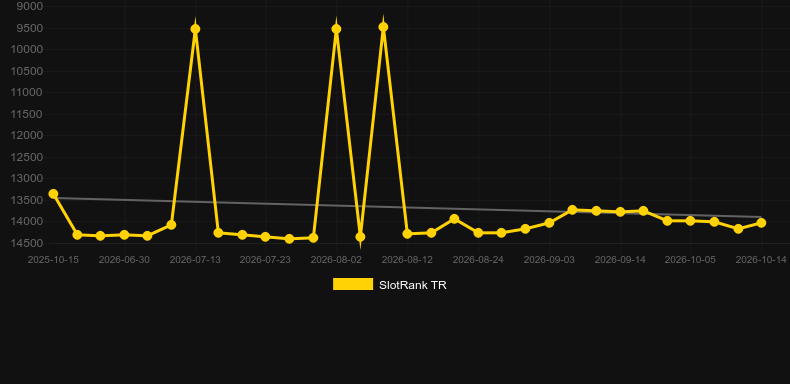
Task: Select the data point above 2026-10-05
Action: 690,221
